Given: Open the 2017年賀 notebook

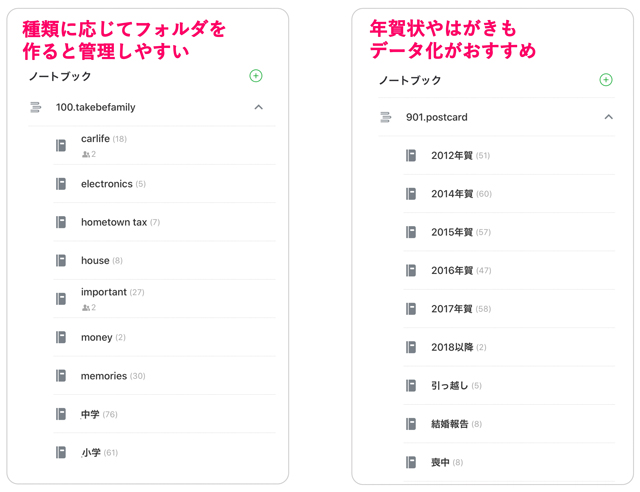Looking at the screenshot, I should pos(509,309).
